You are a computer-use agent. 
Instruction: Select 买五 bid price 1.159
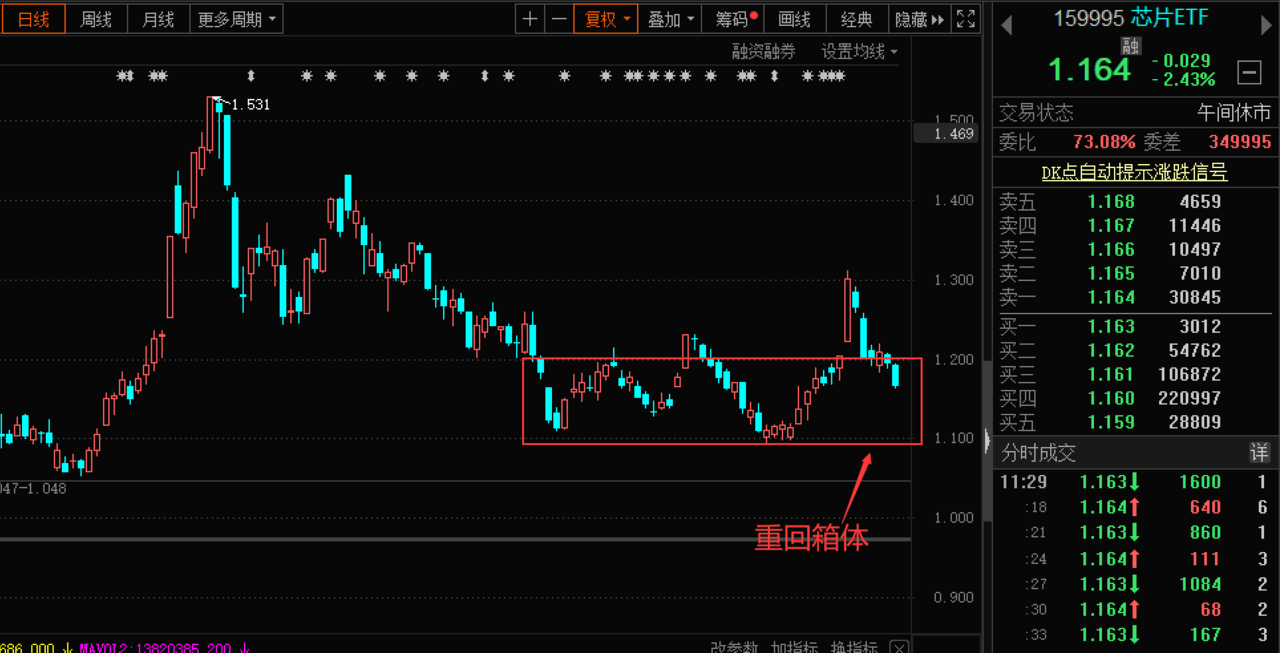pyautogui.click(x=1111, y=422)
